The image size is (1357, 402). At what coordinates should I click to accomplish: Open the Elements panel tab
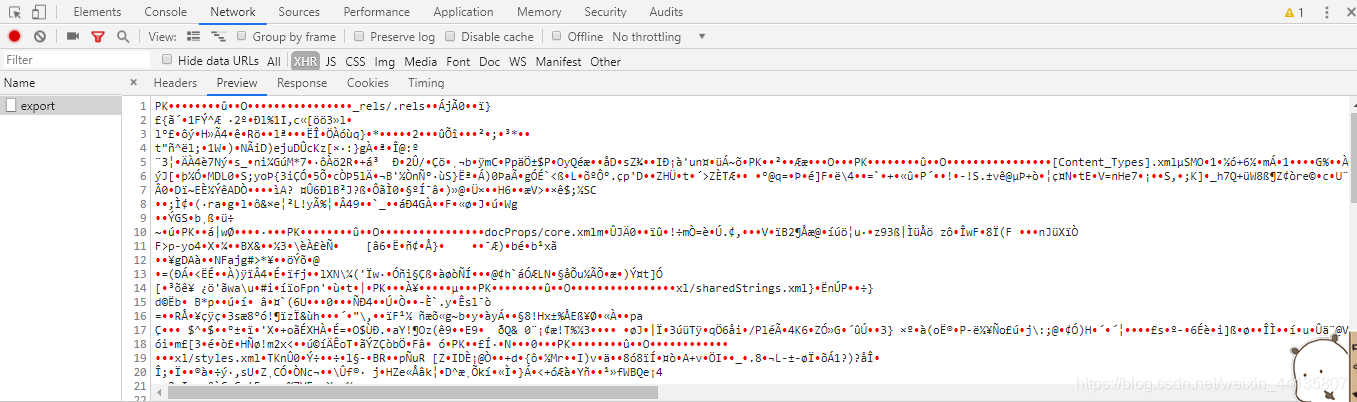pos(98,12)
